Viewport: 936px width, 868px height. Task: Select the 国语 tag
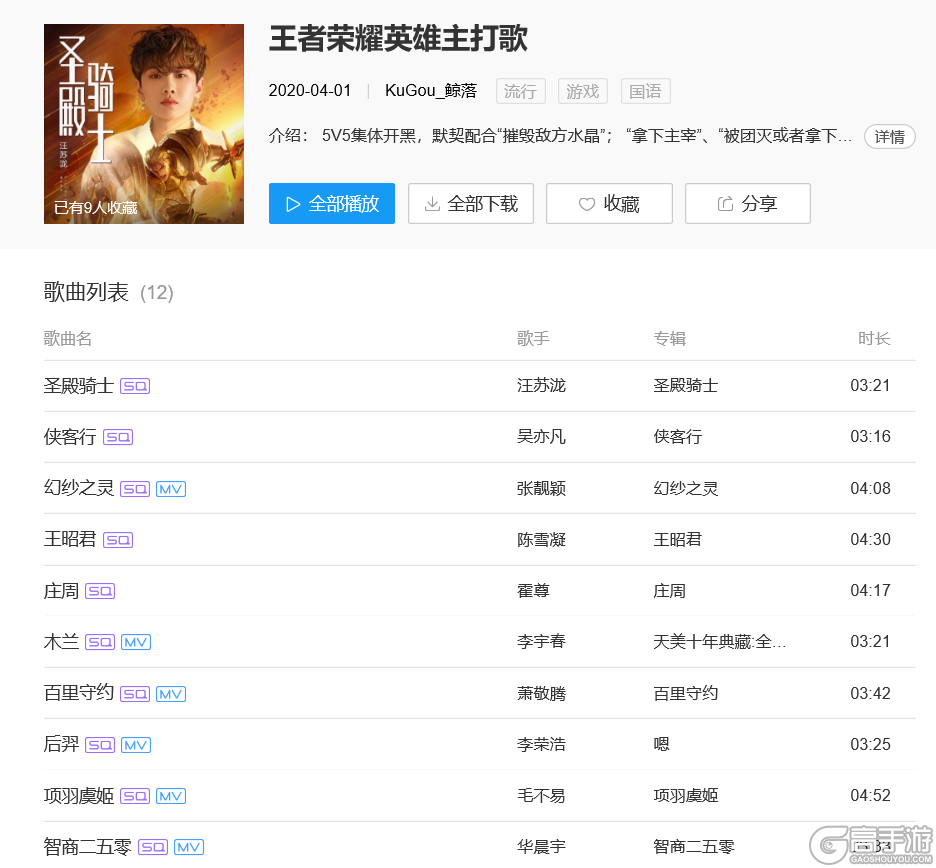(645, 91)
